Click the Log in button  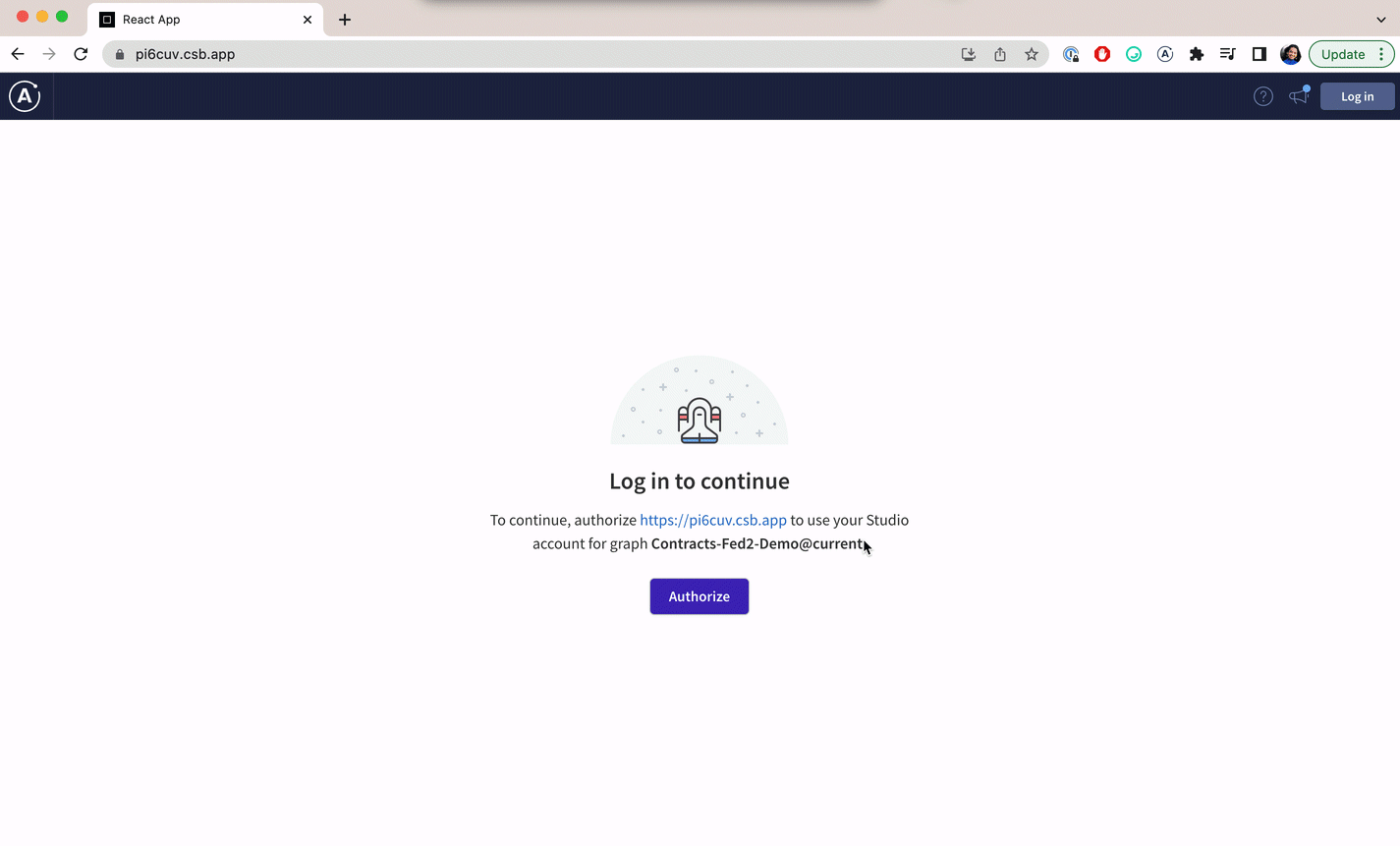click(x=1357, y=96)
